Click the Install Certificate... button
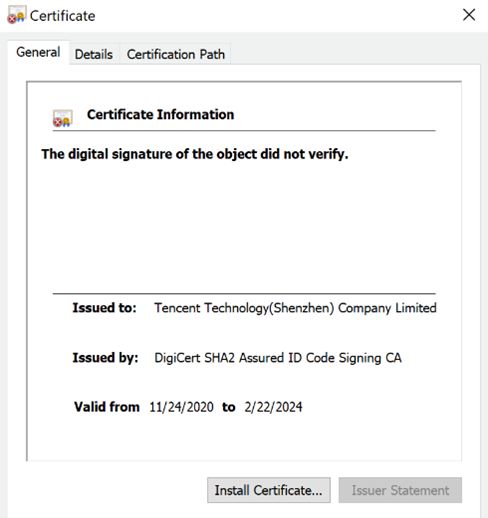Screen dimensions: 488x518 click(269, 490)
